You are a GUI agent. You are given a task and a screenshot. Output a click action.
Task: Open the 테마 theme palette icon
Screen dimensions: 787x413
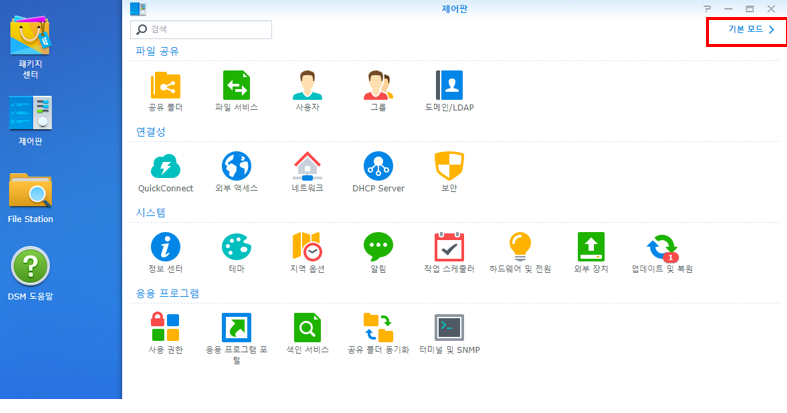(236, 247)
